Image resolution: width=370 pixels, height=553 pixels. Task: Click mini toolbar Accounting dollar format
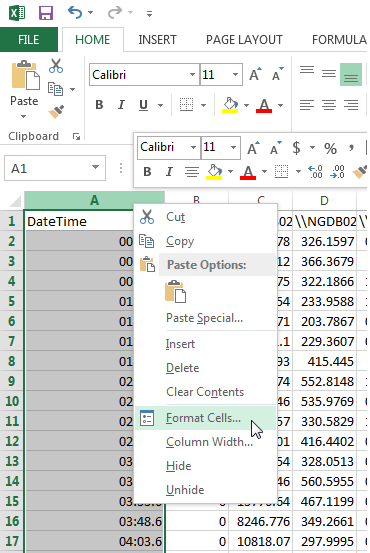click(x=296, y=148)
